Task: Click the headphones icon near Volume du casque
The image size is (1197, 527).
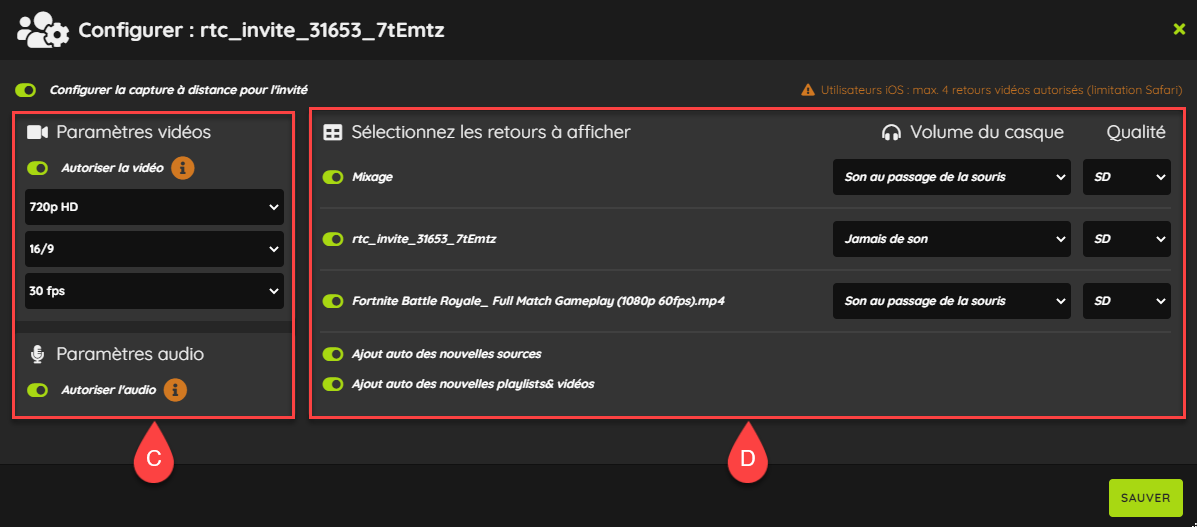Action: (890, 132)
